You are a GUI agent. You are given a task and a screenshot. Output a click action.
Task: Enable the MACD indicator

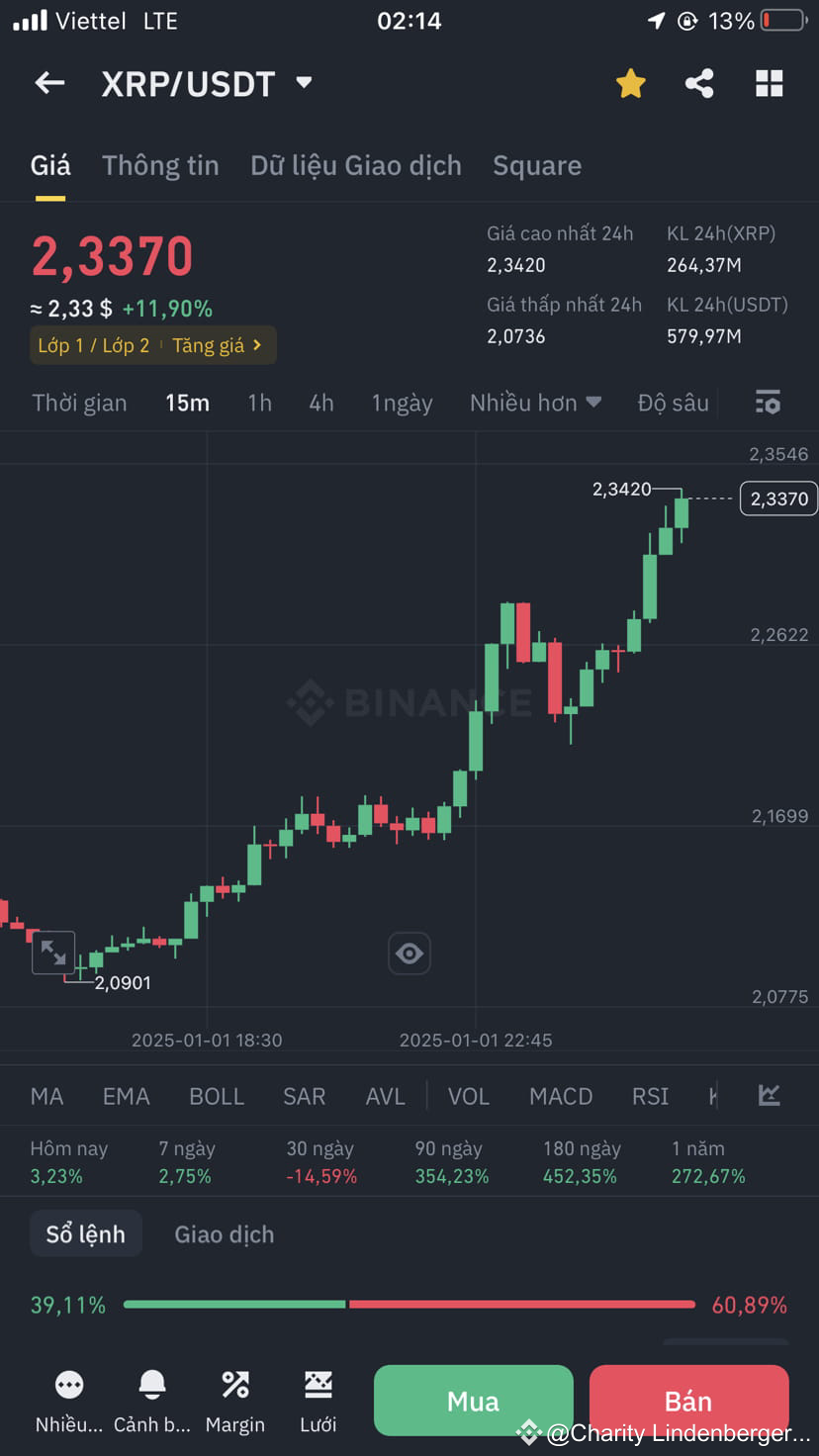(561, 1096)
